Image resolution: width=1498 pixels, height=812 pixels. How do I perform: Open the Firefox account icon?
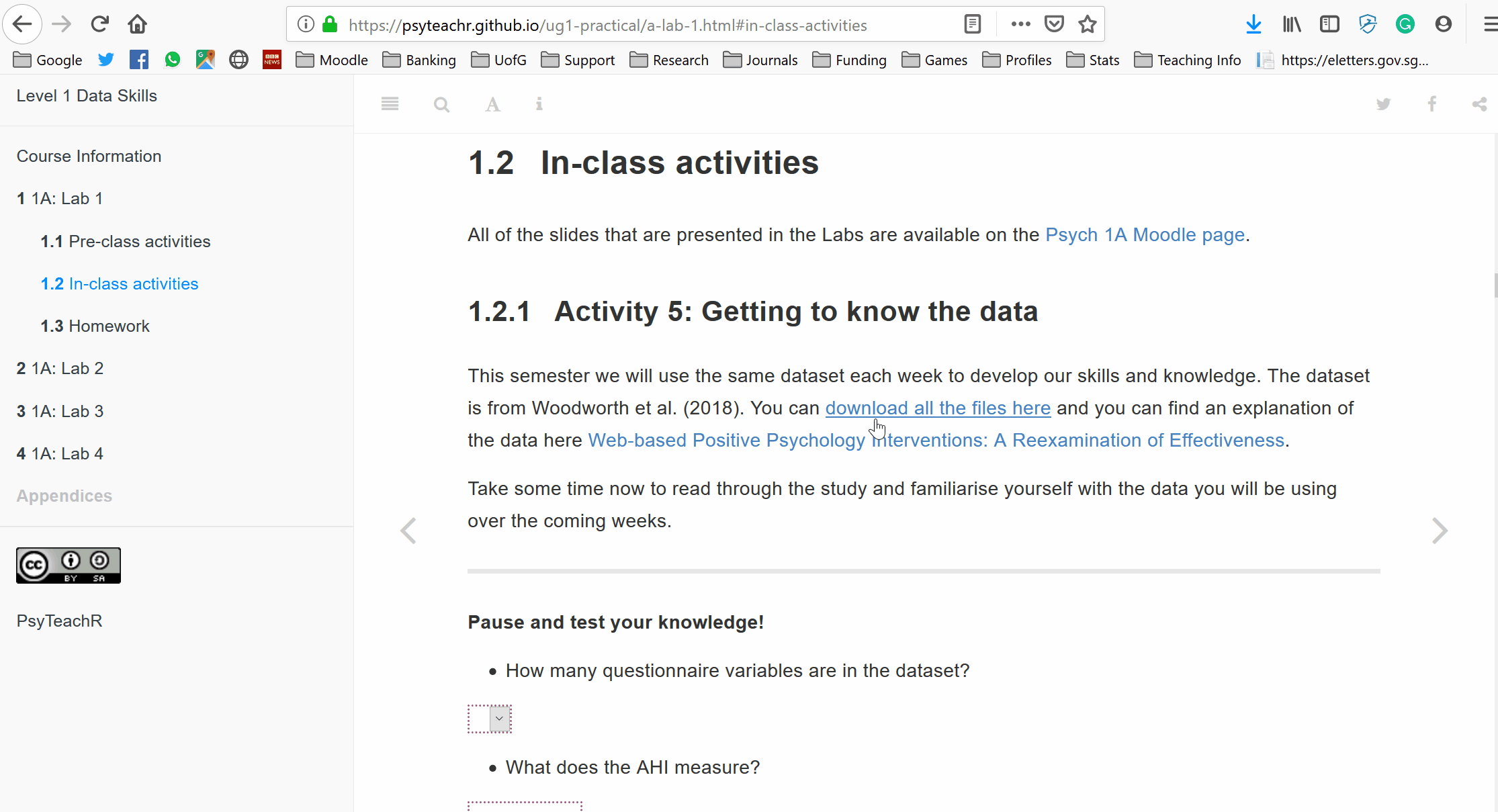tap(1443, 25)
